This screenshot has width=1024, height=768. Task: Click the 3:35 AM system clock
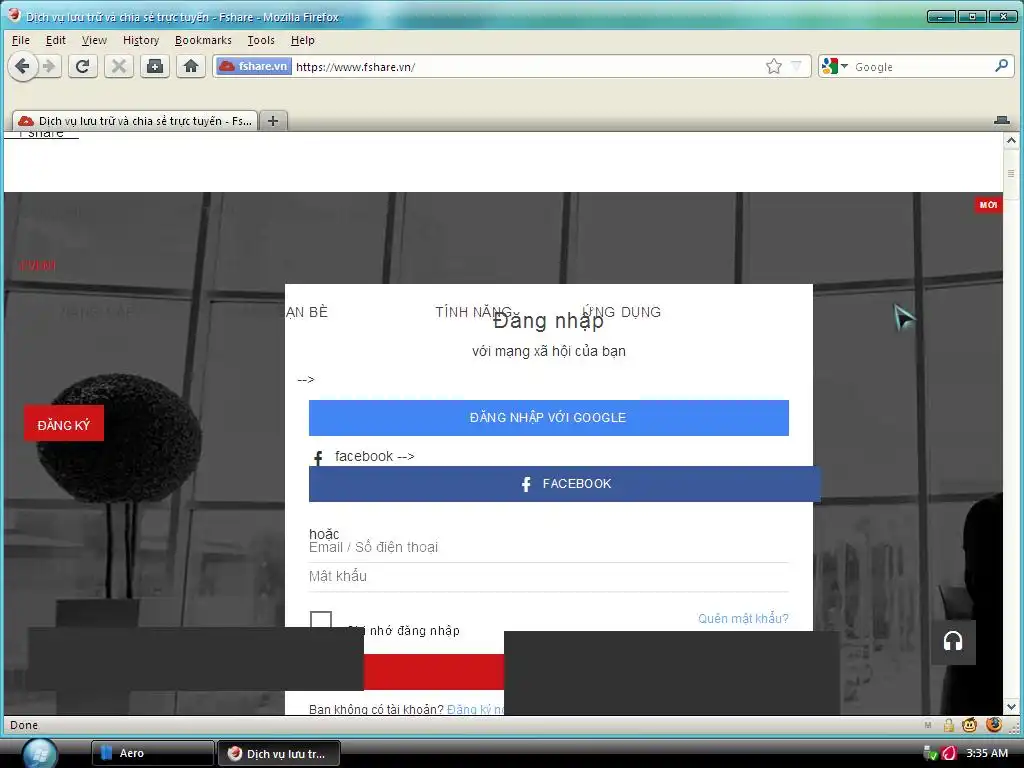987,753
